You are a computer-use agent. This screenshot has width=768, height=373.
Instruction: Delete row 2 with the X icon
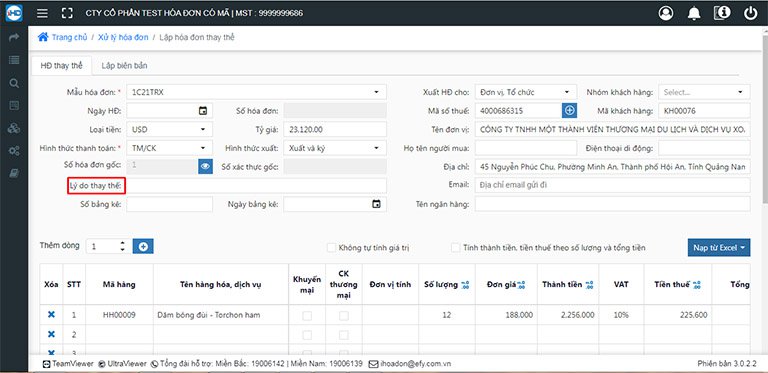pos(51,334)
